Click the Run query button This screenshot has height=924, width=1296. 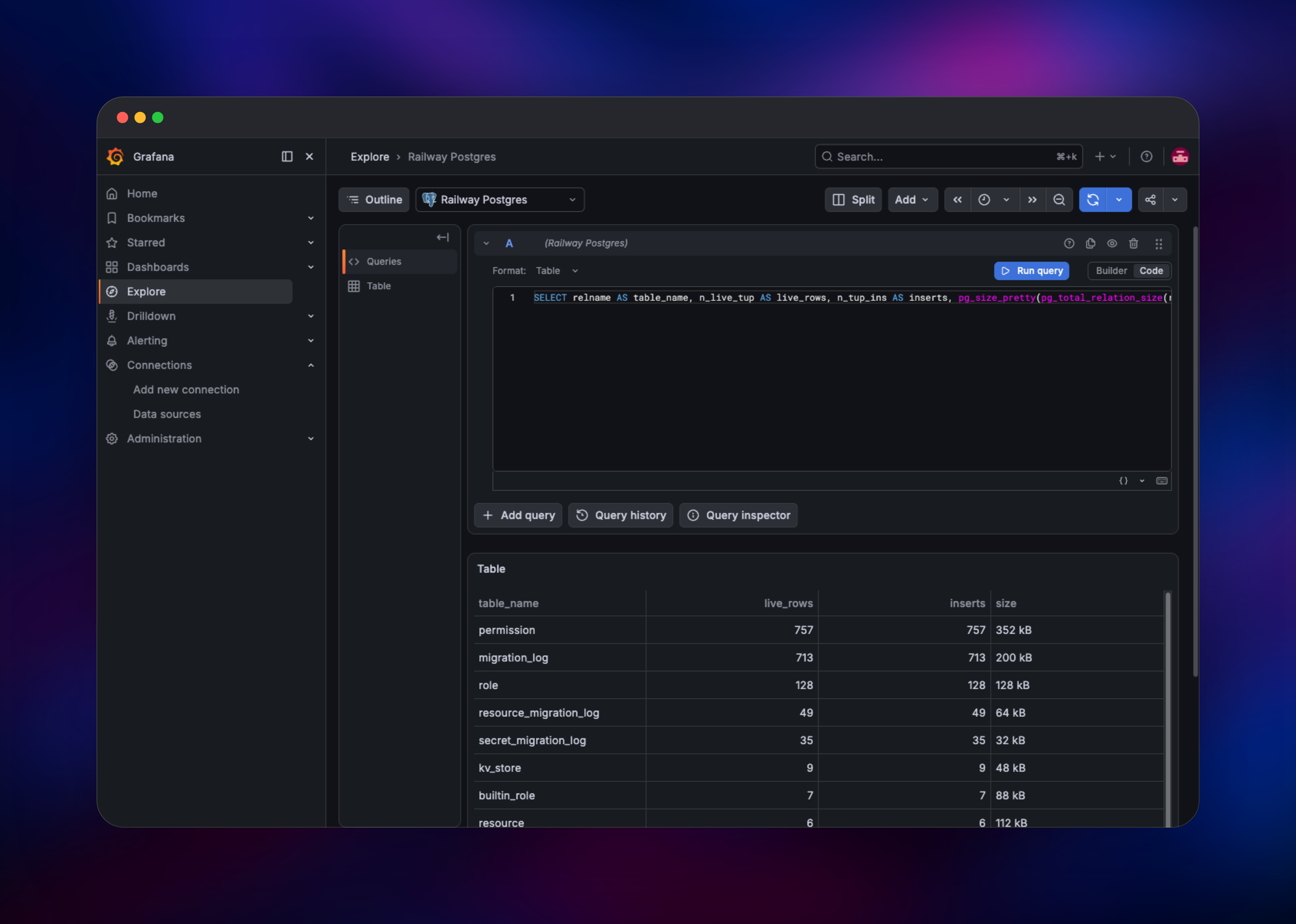(x=1031, y=271)
